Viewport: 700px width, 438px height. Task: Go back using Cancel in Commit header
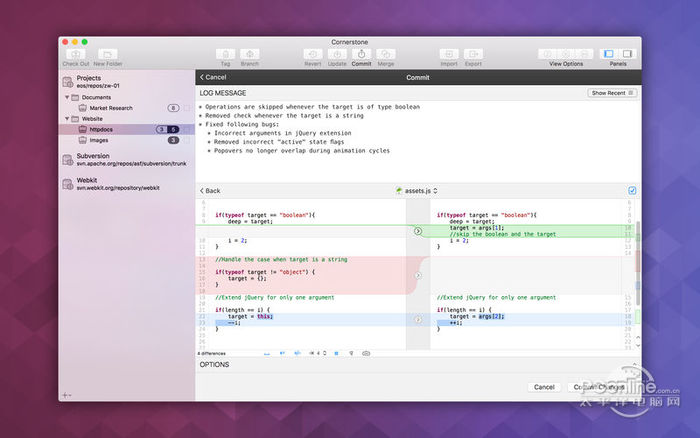tap(213, 77)
